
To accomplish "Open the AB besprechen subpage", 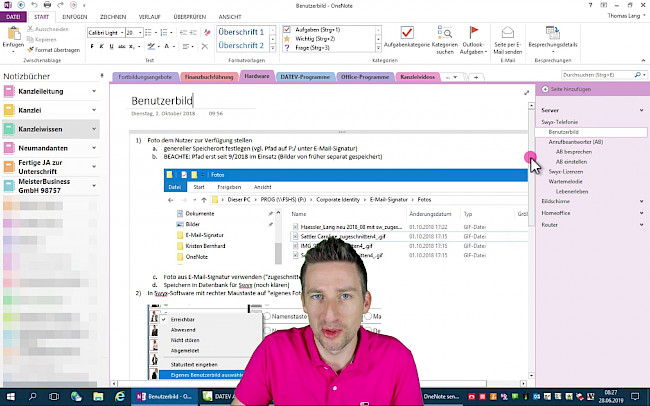I will click(571, 152).
